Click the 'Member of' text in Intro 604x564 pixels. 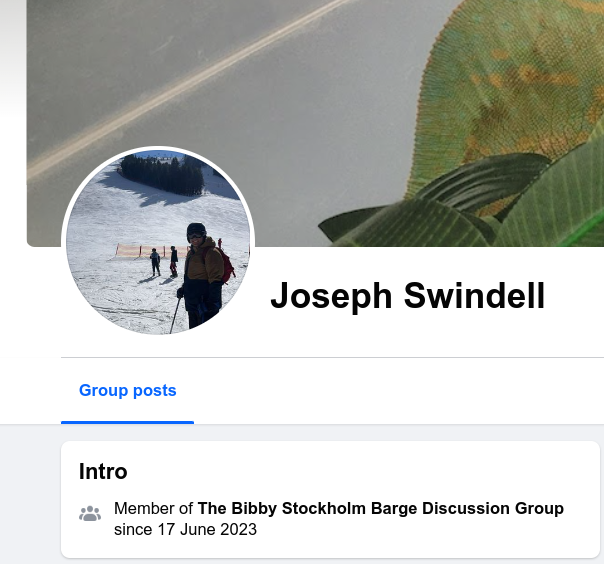pos(153,508)
